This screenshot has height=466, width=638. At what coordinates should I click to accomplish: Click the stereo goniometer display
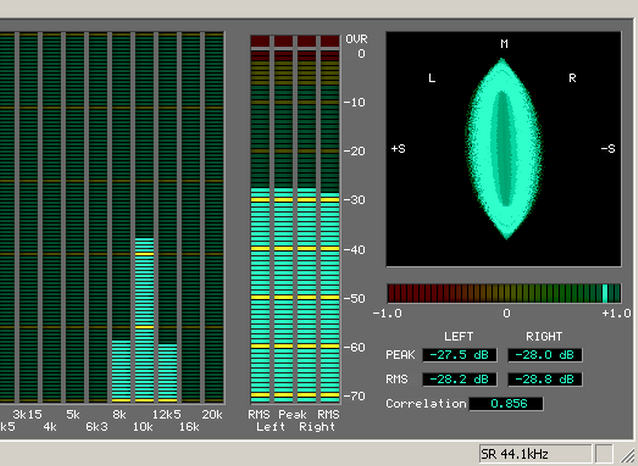pos(505,149)
